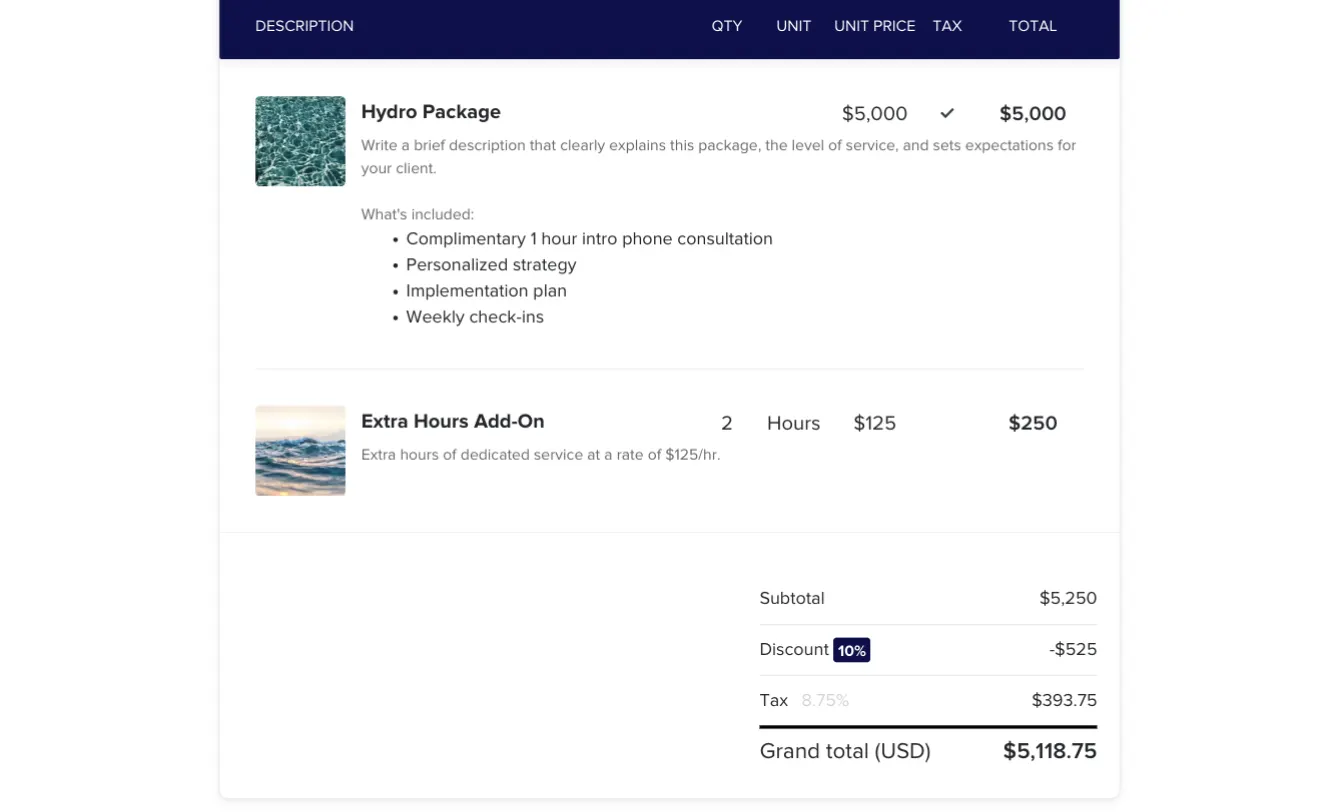Click the TAX column header

click(947, 26)
